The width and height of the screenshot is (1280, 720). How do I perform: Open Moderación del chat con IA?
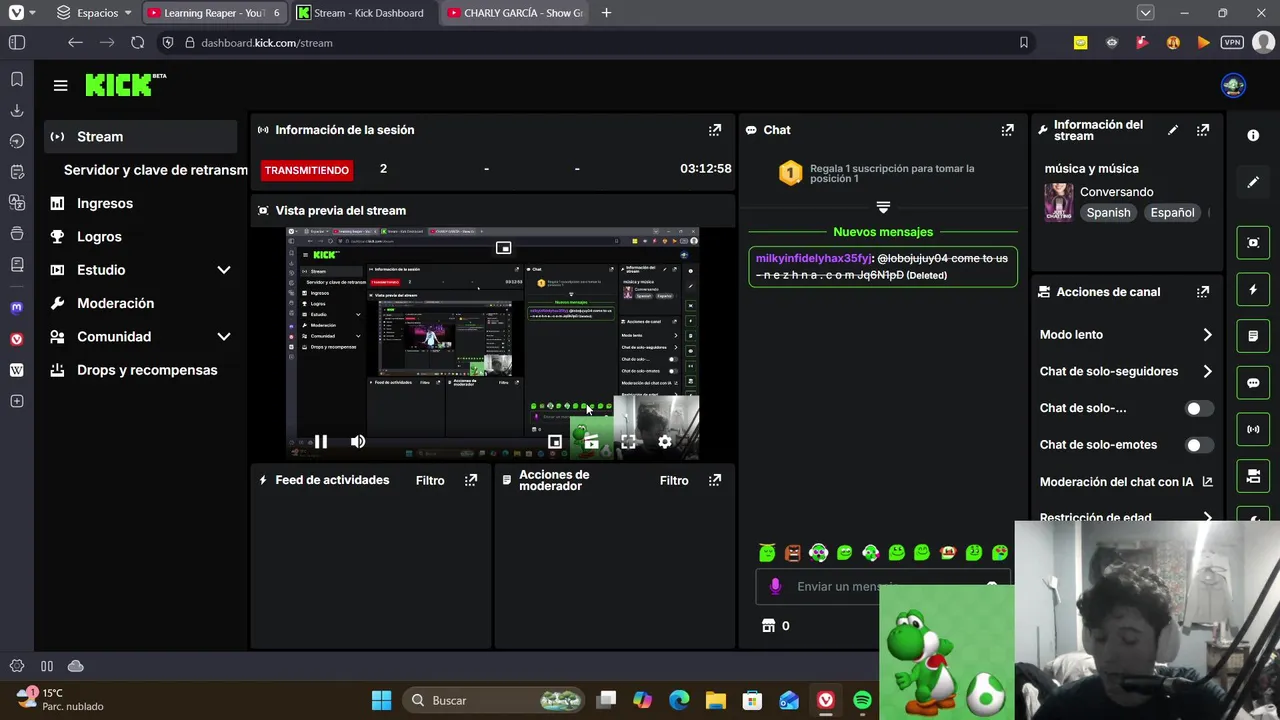pyautogui.click(x=1125, y=482)
